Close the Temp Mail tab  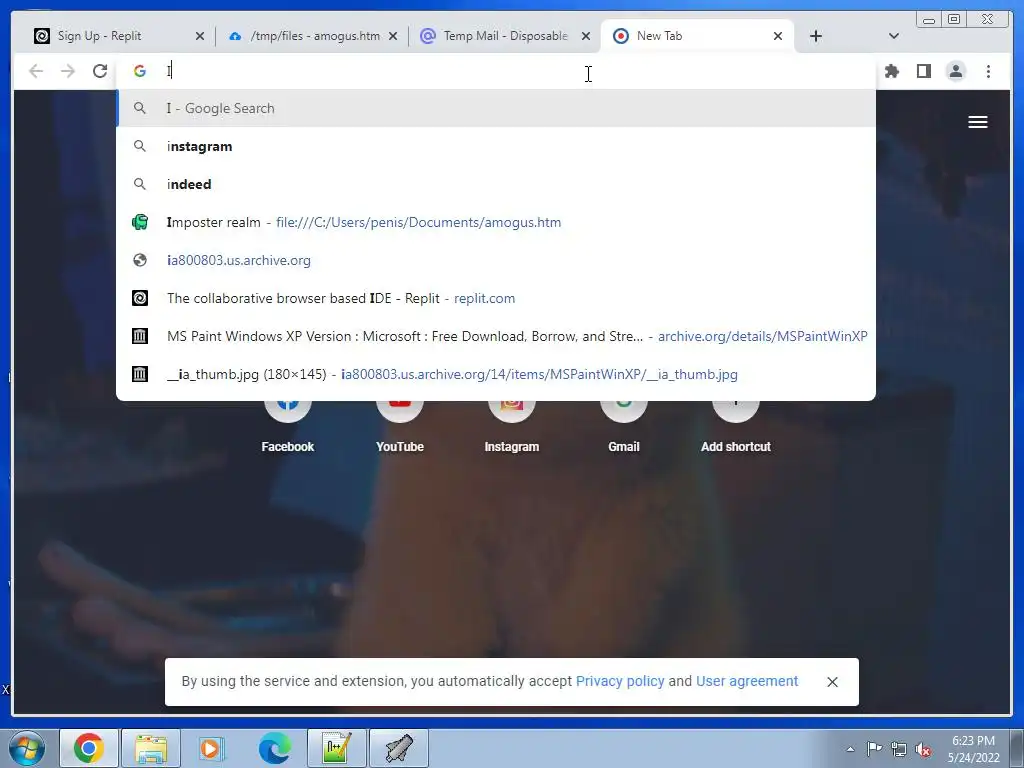(x=586, y=37)
